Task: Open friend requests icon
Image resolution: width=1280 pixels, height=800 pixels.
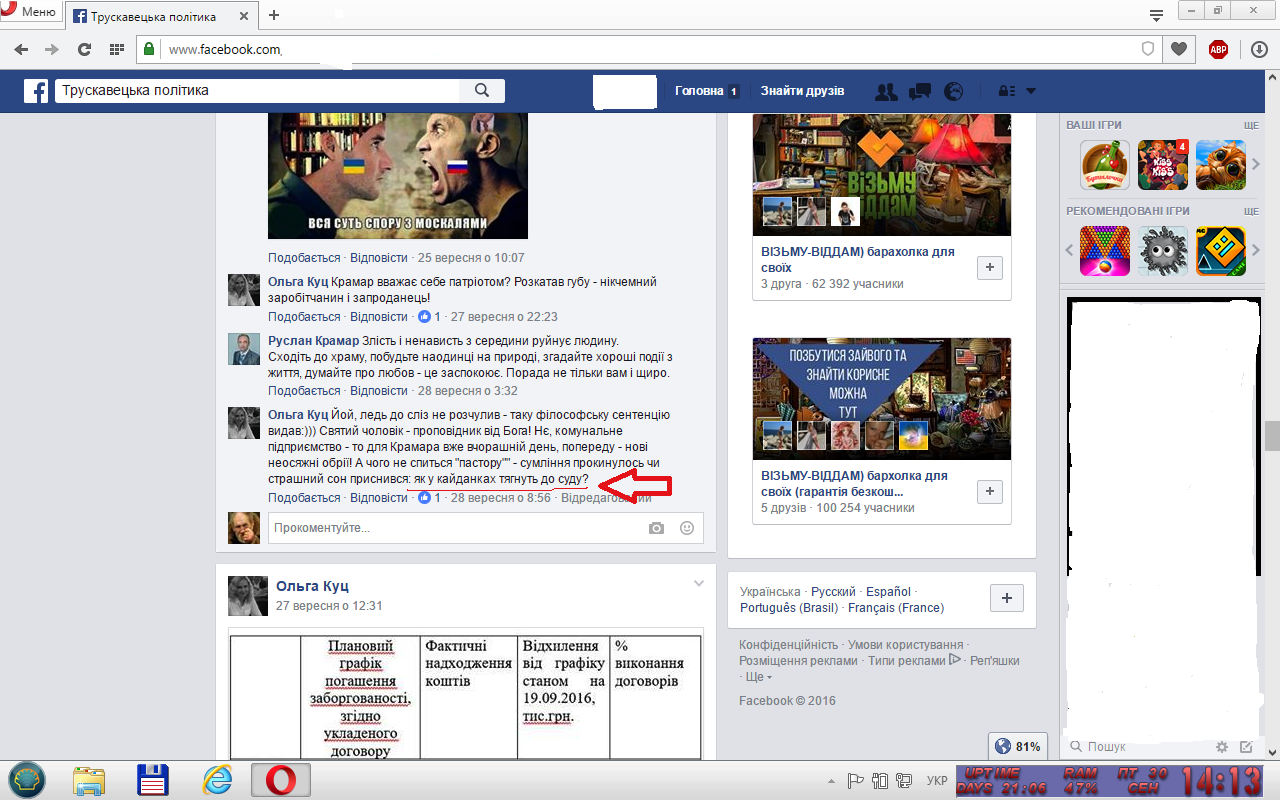Action: [x=886, y=91]
